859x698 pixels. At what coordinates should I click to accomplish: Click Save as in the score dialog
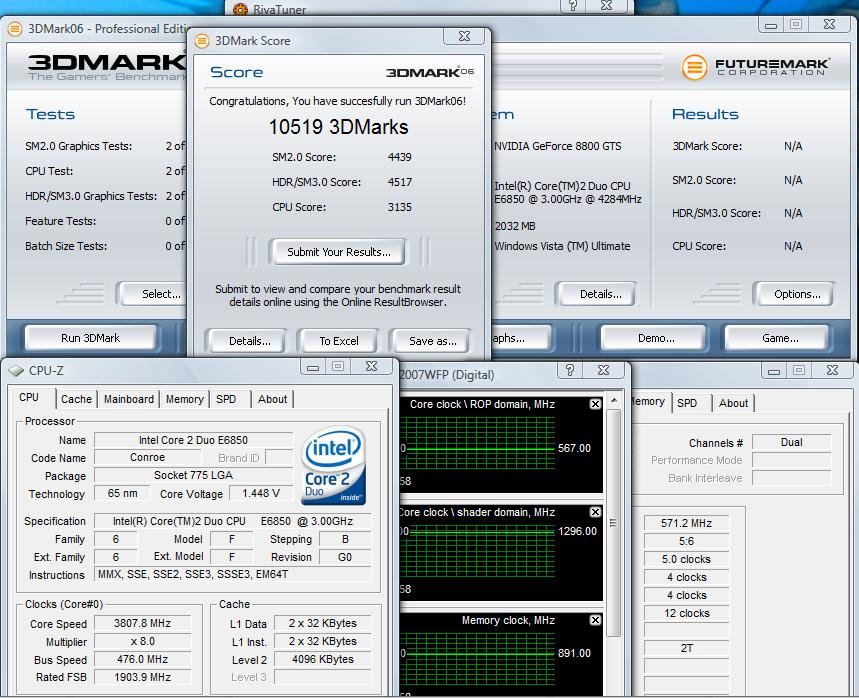click(x=432, y=341)
